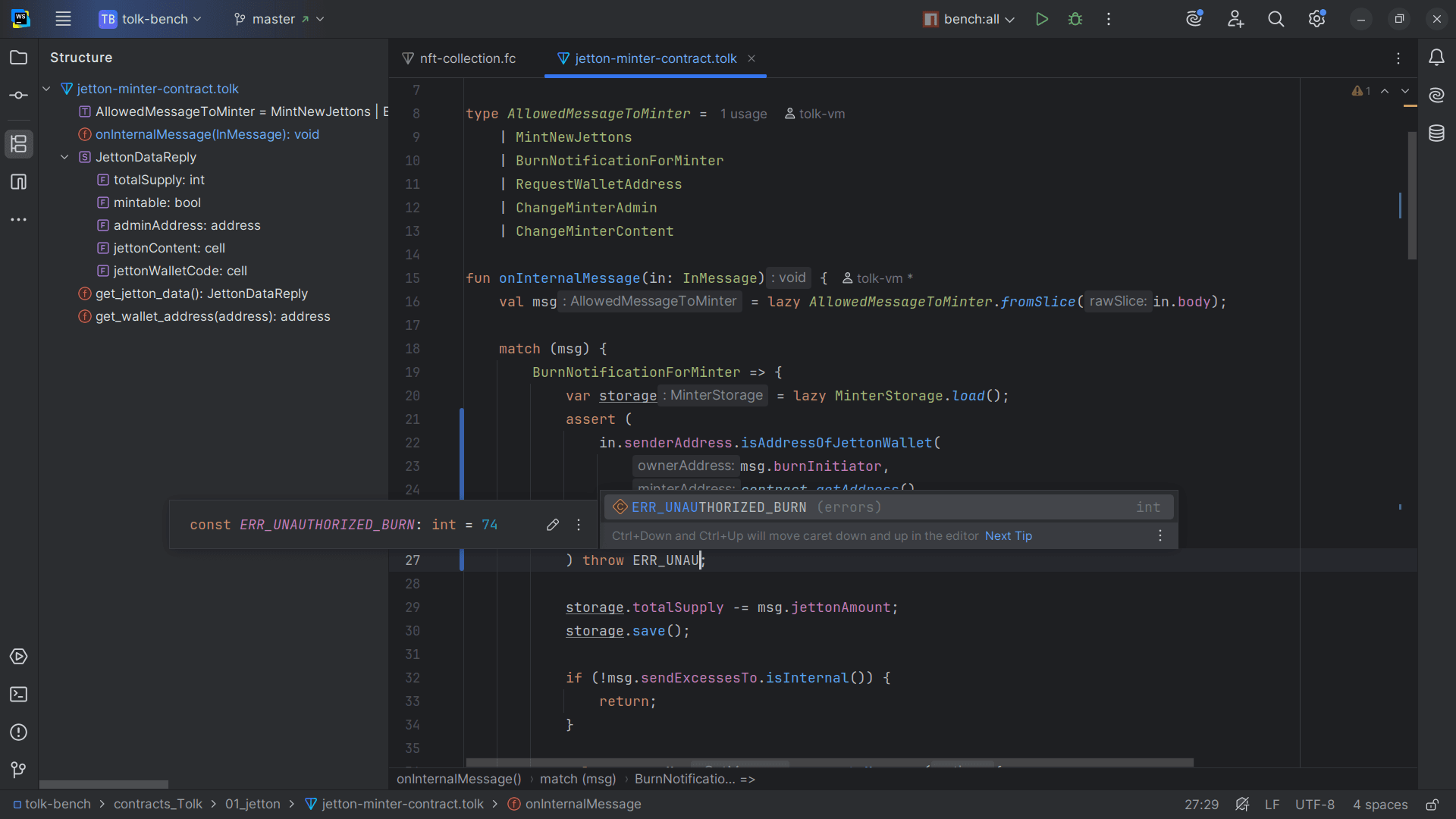Open the Terminal tool window

coord(19,695)
